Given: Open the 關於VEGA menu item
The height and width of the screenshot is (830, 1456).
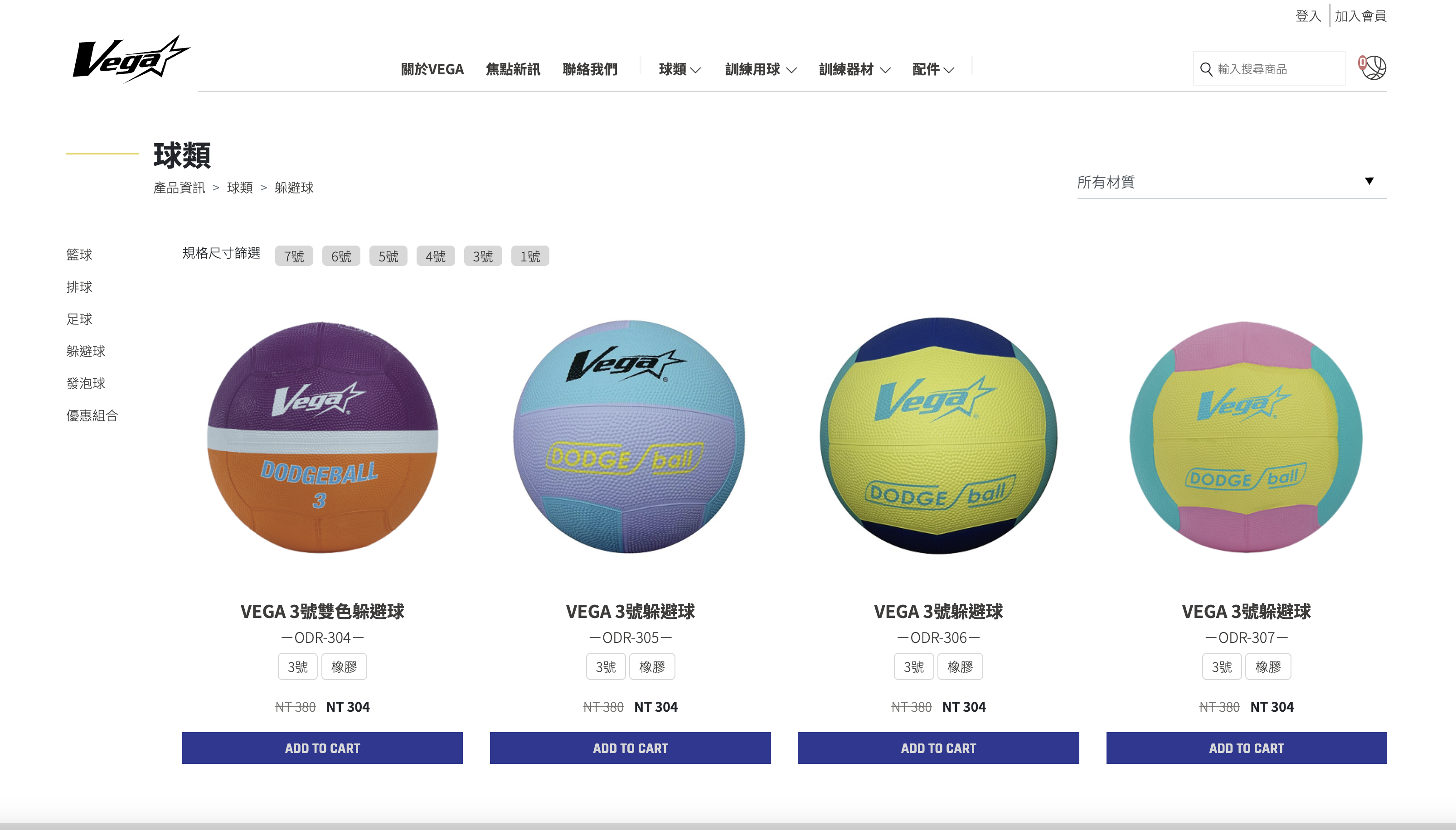Looking at the screenshot, I should [432, 70].
